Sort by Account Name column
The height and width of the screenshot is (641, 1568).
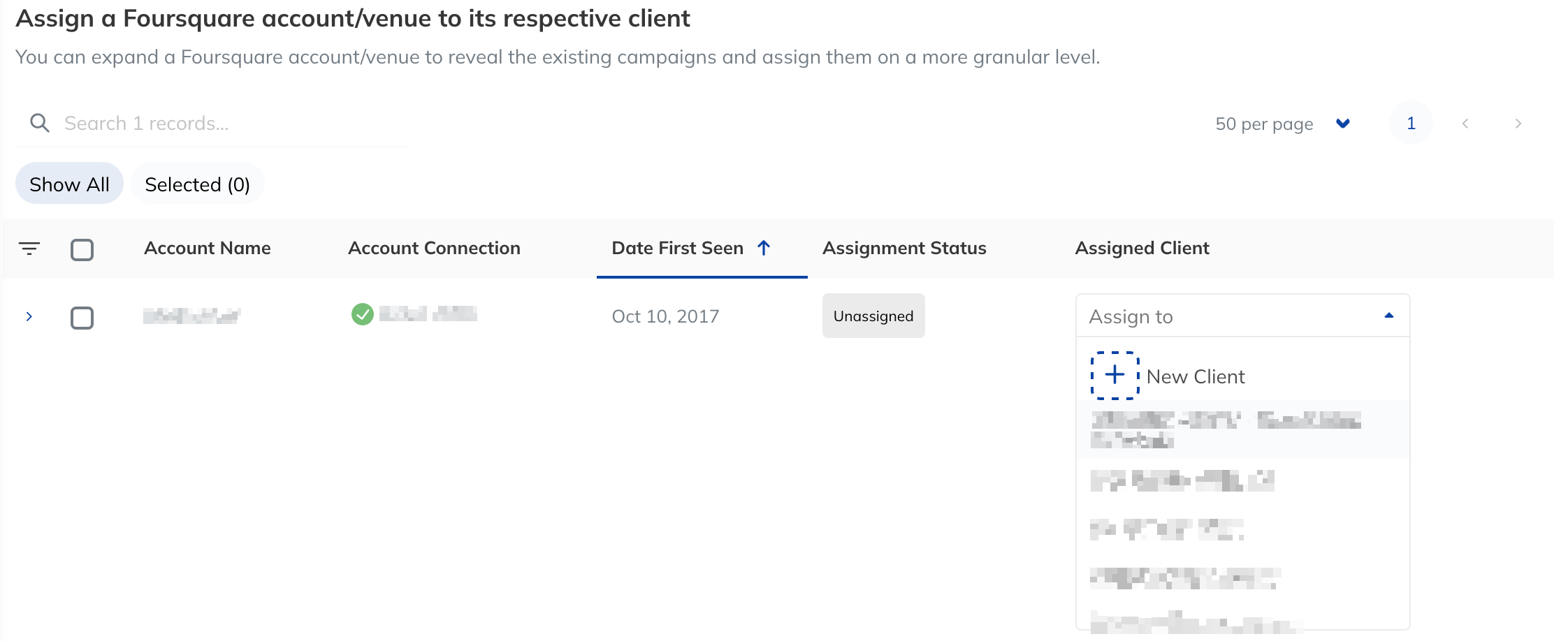point(208,248)
